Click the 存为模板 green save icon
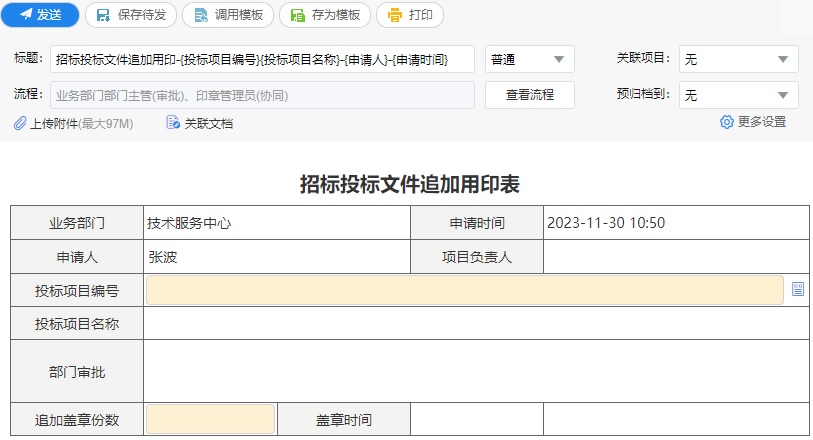This screenshot has width=813, height=440. [298, 16]
